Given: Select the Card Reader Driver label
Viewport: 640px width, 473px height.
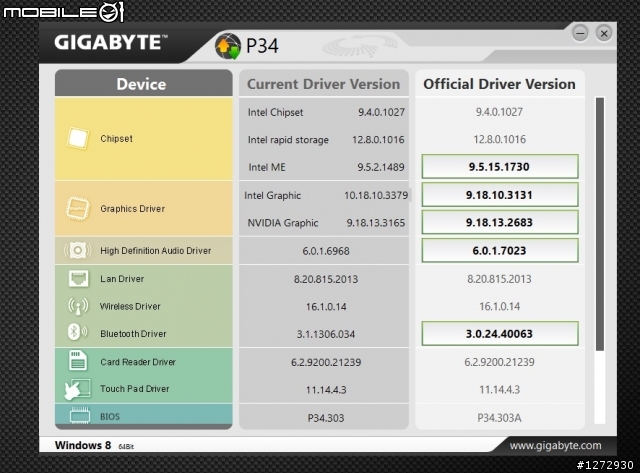Looking at the screenshot, I should pyautogui.click(x=138, y=362).
